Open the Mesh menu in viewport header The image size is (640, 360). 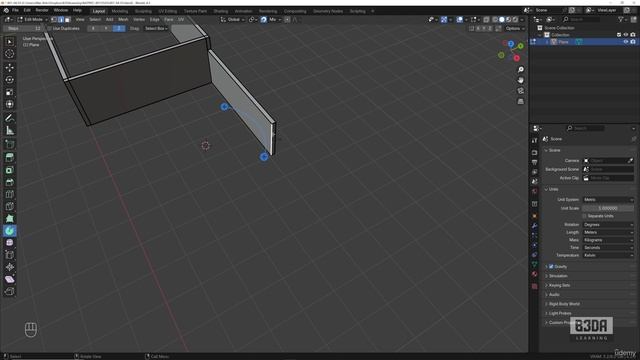pyautogui.click(x=123, y=19)
